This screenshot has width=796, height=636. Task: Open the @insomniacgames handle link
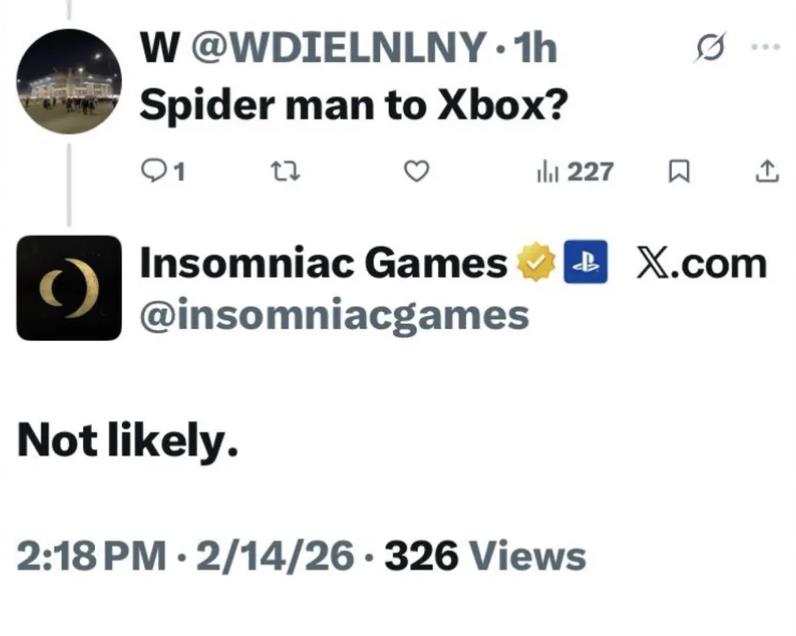[334, 314]
